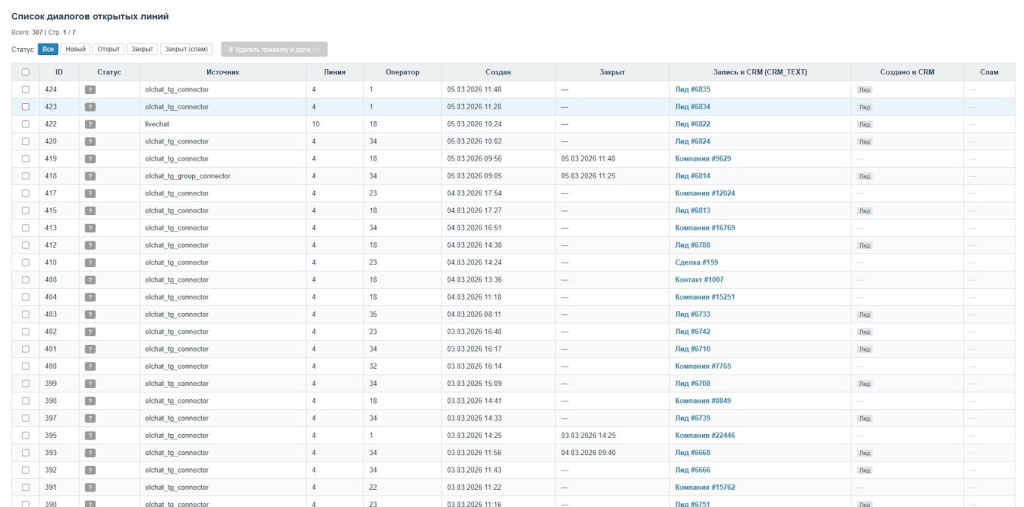This screenshot has height=507, width=1024.
Task: Click the status badge in row 422
Action: (90, 124)
